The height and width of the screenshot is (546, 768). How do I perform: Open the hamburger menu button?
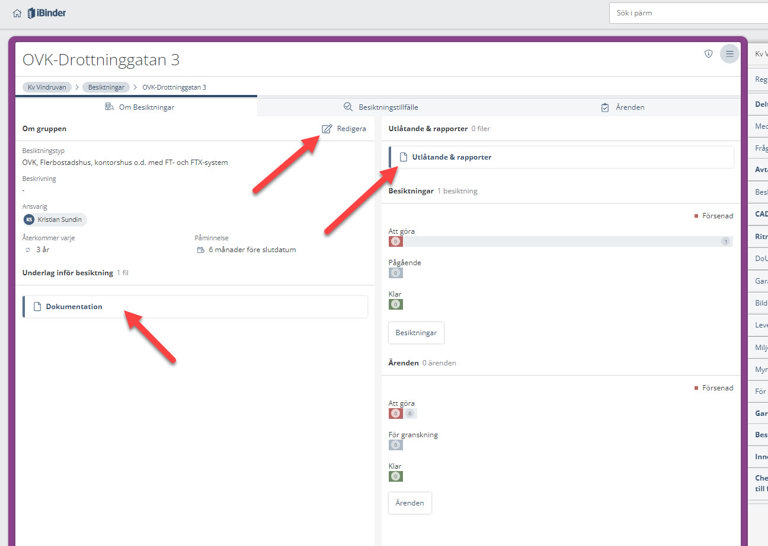click(730, 54)
